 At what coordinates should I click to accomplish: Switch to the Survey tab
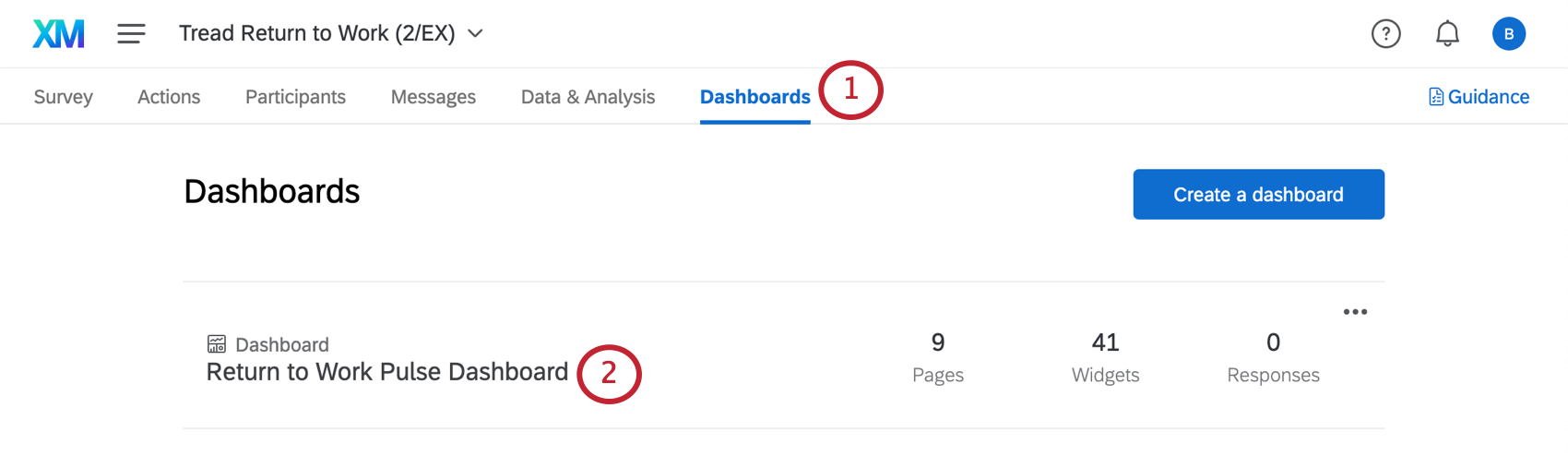click(63, 97)
